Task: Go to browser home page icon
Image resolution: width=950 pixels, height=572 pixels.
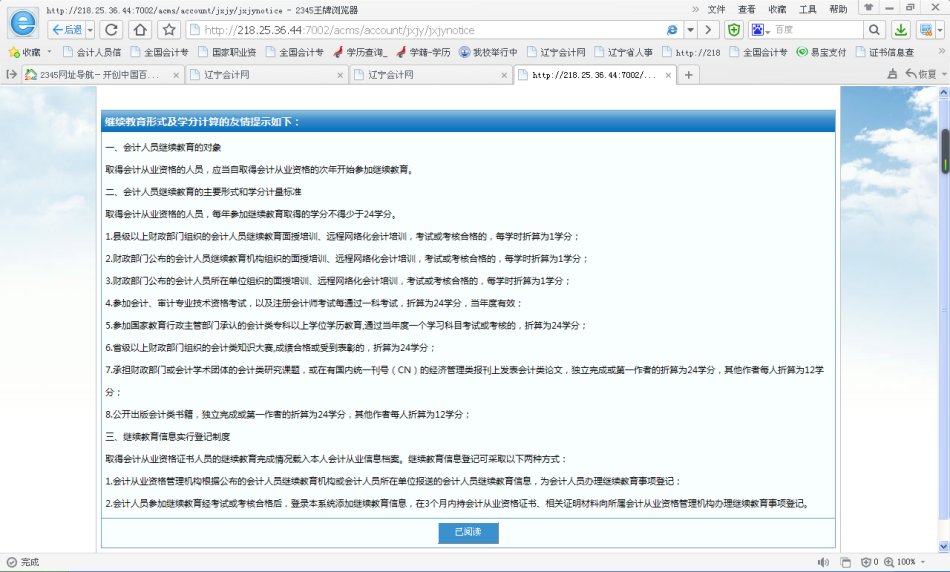Action: 141,30
